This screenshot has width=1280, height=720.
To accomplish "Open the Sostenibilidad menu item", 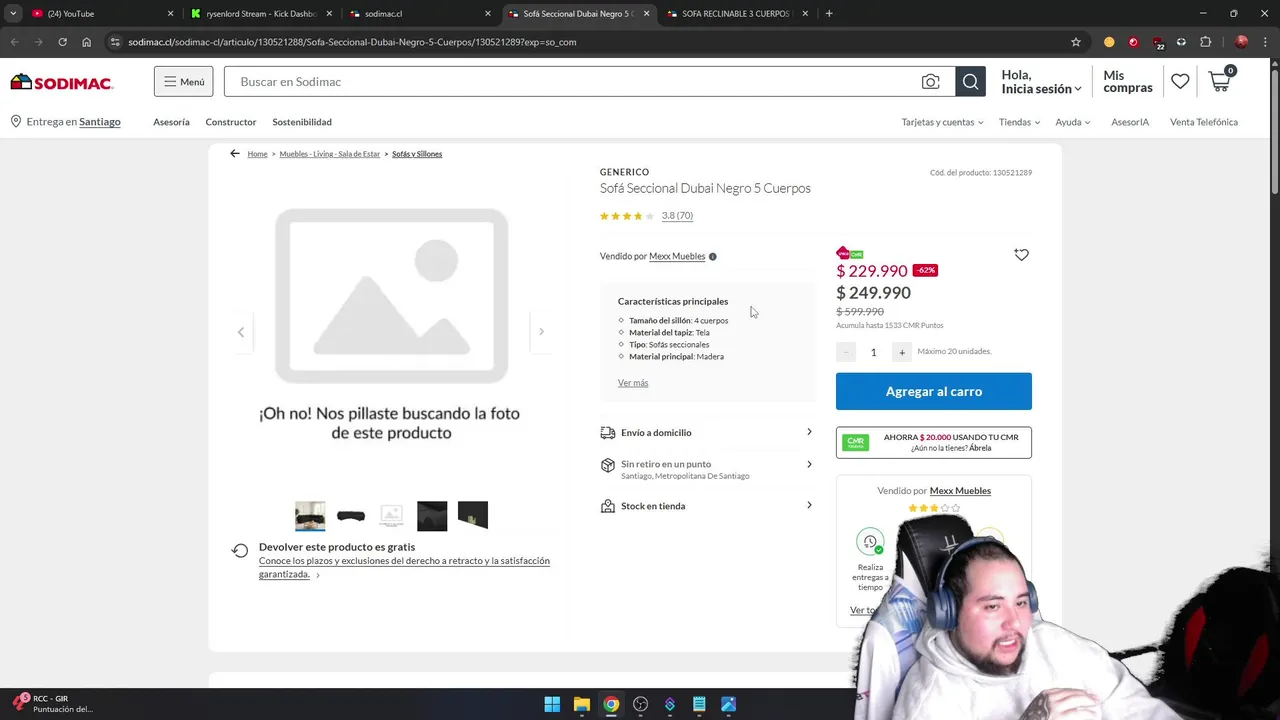I will (302, 122).
